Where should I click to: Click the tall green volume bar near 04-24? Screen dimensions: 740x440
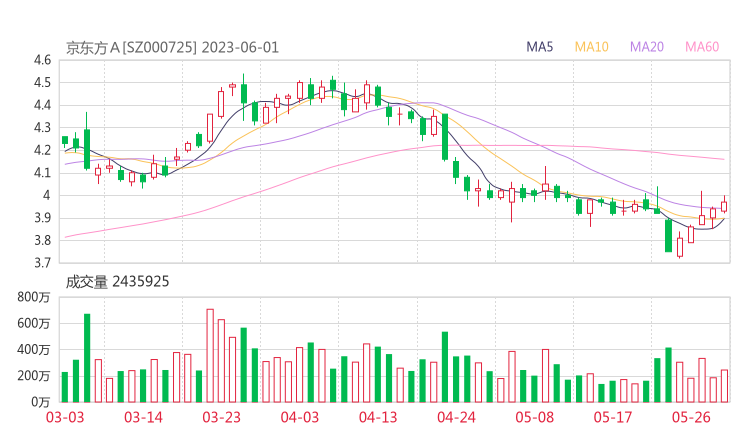[445, 367]
